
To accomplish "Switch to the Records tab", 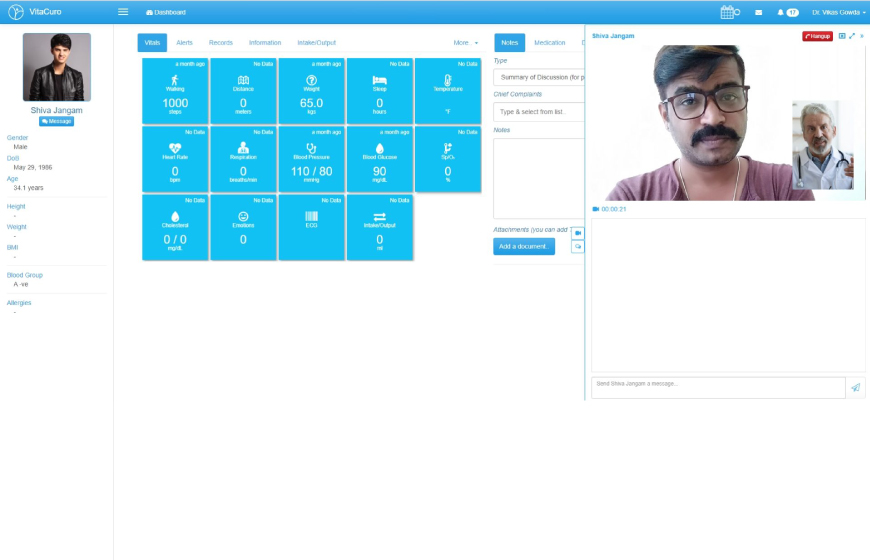I will pyautogui.click(x=221, y=43).
